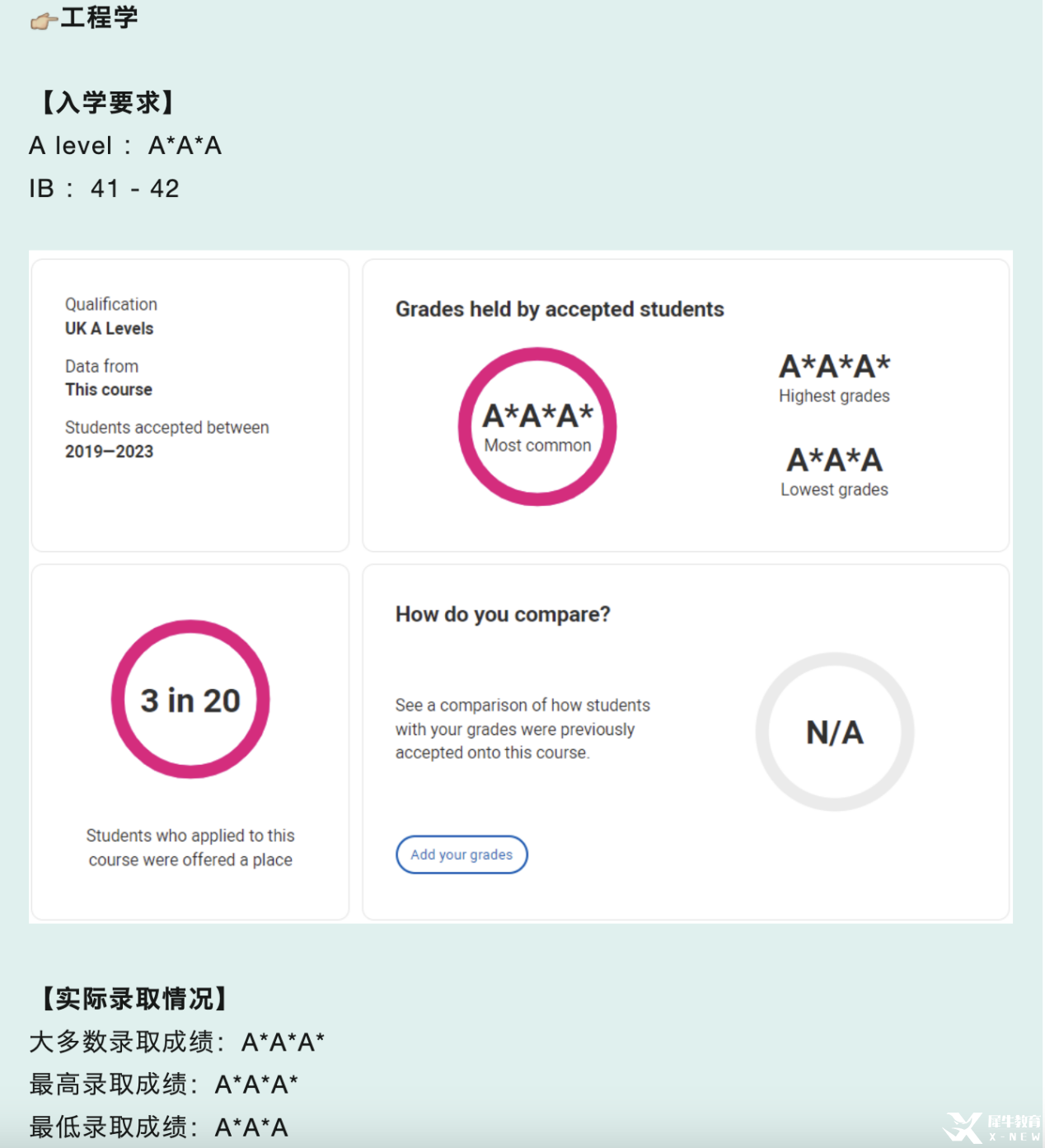Click the This course data source label

click(109, 389)
